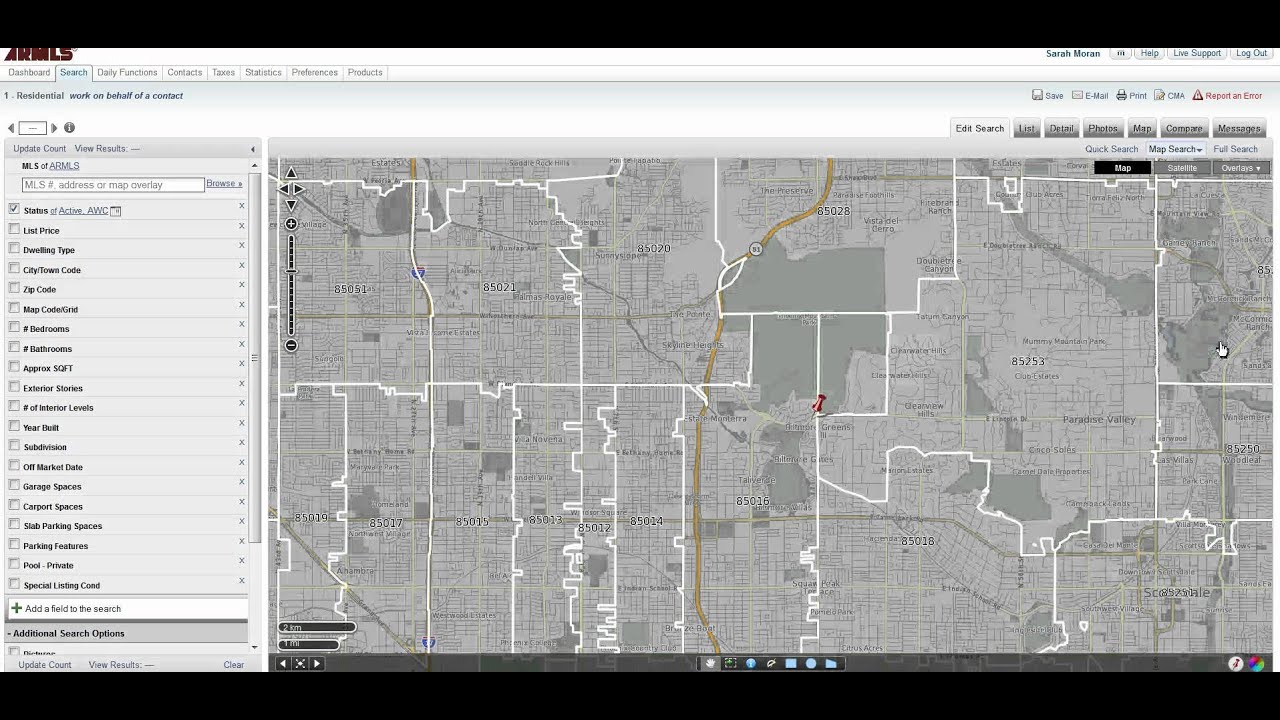Select the freehand draw map tool

[771, 663]
